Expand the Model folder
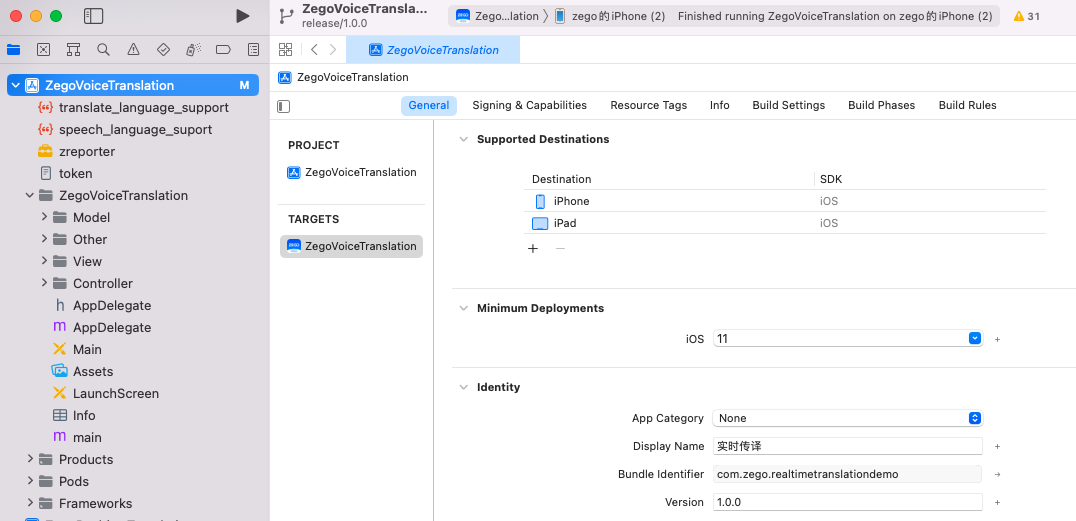1076x521 pixels. [x=44, y=218]
